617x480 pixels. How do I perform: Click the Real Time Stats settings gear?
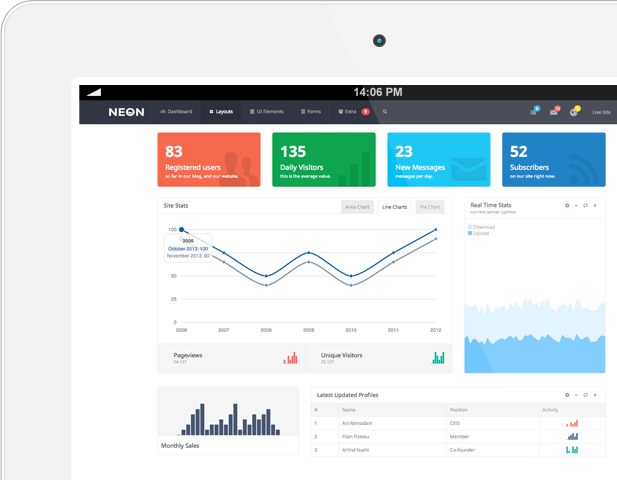point(567,205)
